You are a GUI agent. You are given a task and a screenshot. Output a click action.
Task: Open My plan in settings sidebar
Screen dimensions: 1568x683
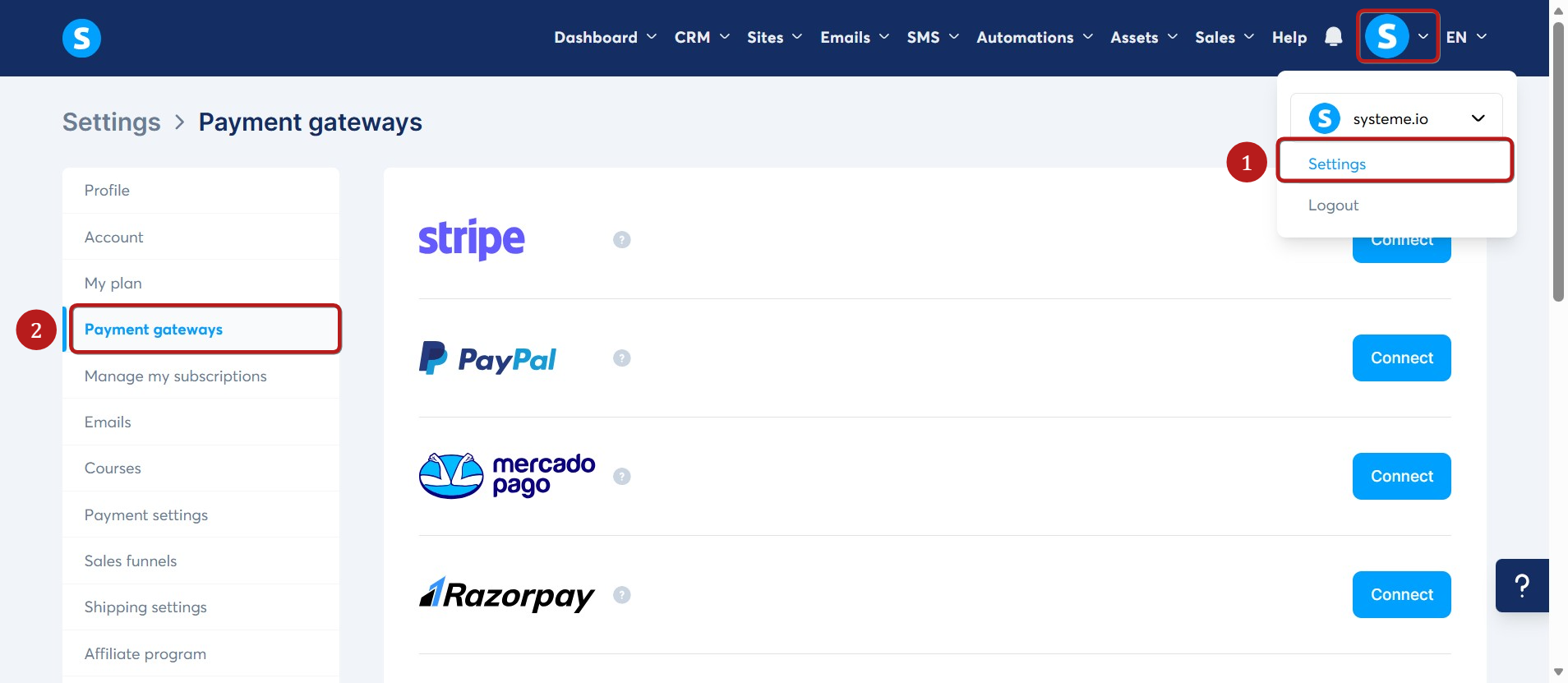pyautogui.click(x=201, y=284)
